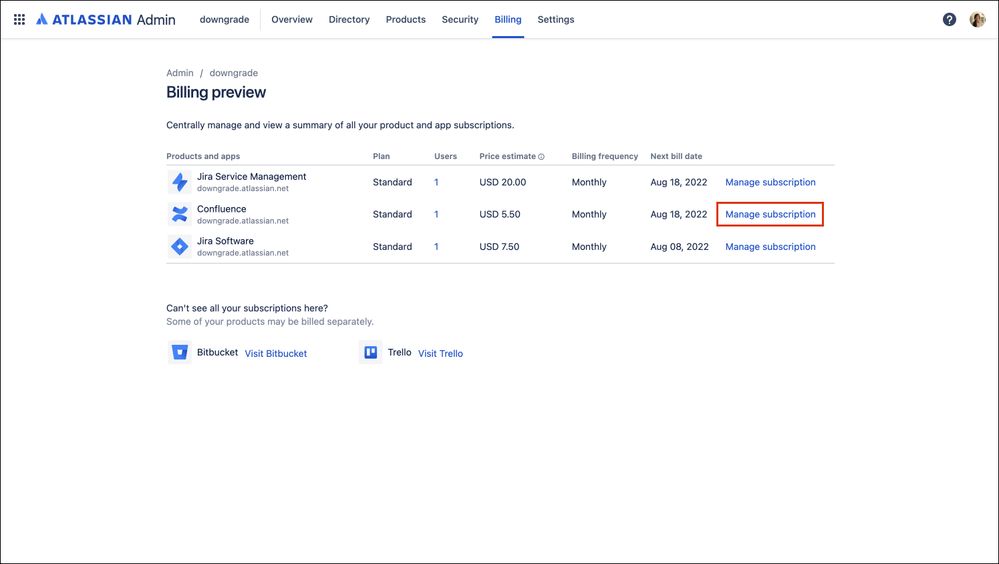Manage subscription for Jira Software
Screen dimensions: 999x564
pos(770,247)
